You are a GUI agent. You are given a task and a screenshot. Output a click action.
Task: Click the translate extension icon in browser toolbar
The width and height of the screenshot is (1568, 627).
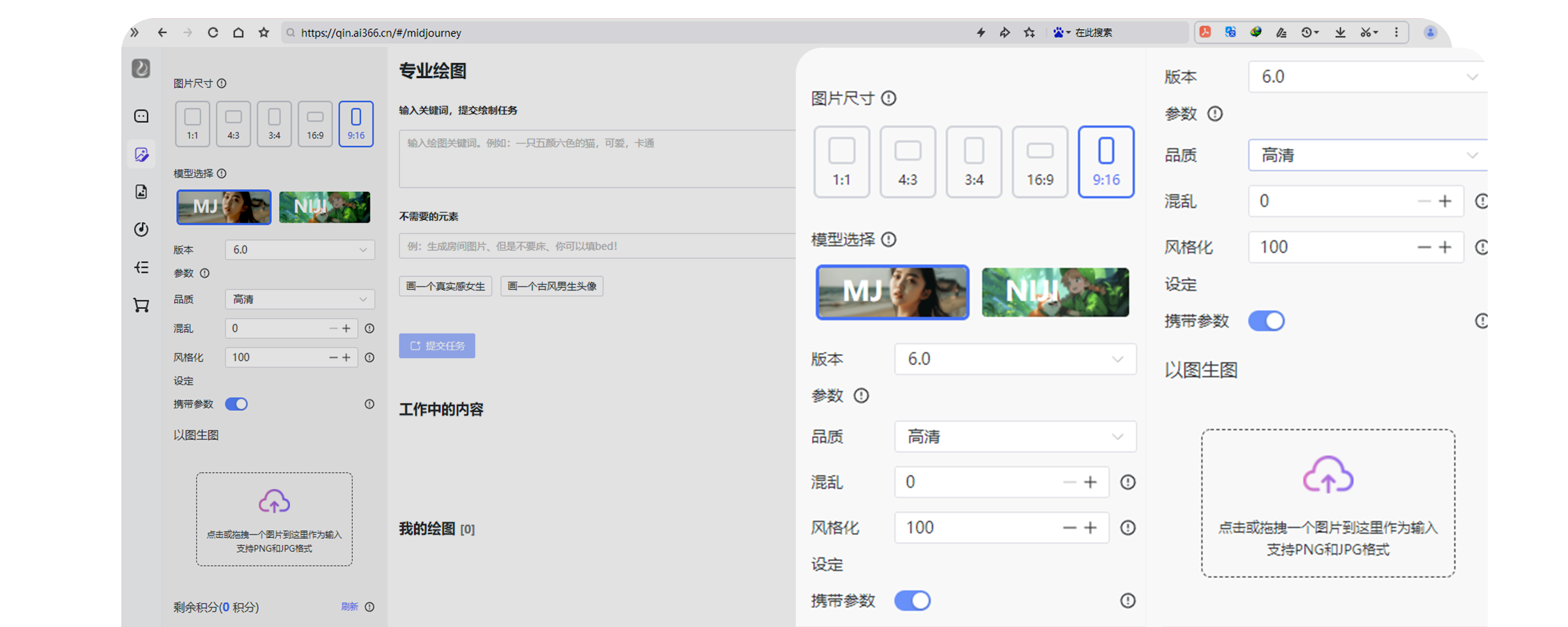click(x=1230, y=32)
